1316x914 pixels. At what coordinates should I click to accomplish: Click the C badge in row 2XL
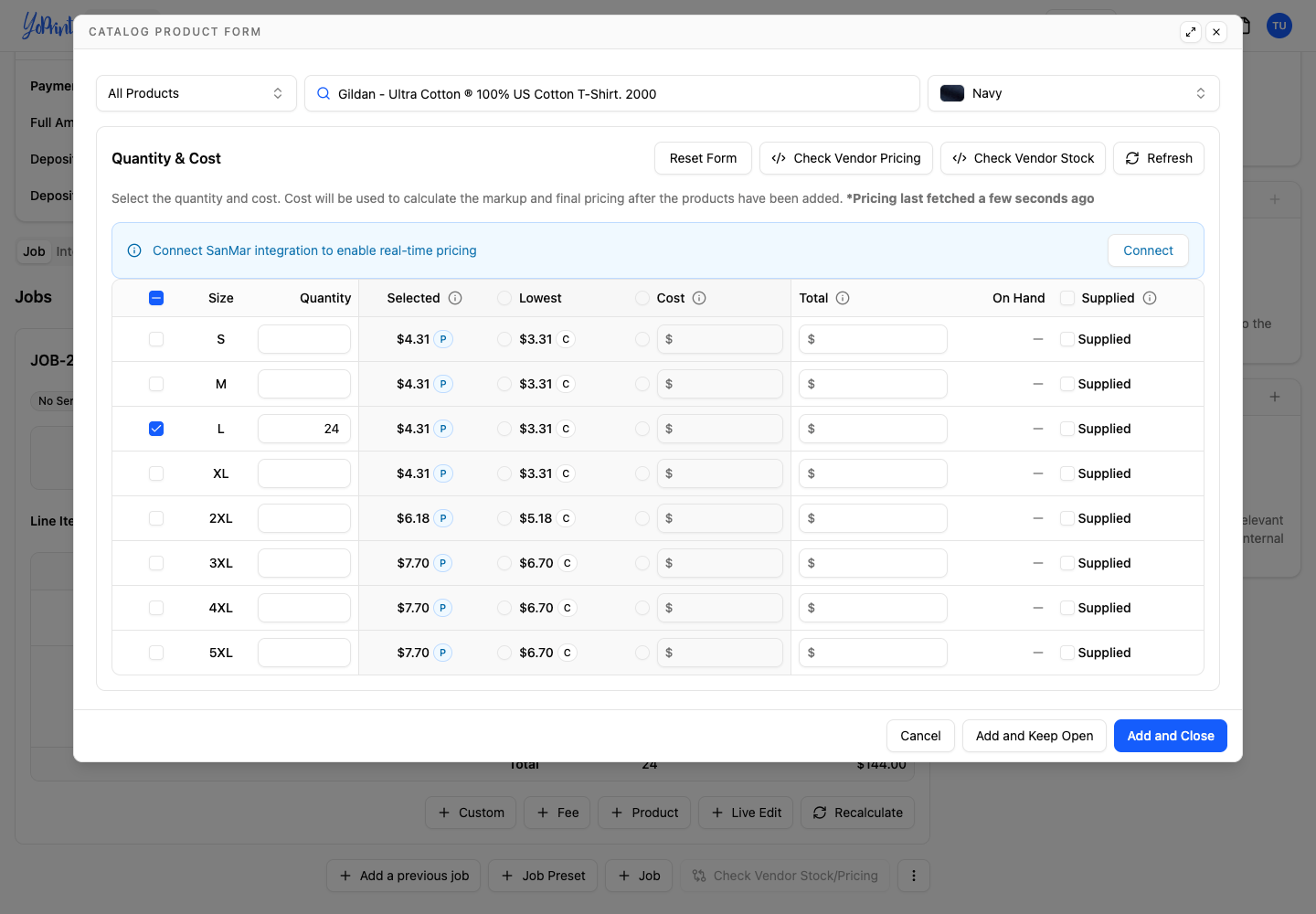[x=566, y=518]
